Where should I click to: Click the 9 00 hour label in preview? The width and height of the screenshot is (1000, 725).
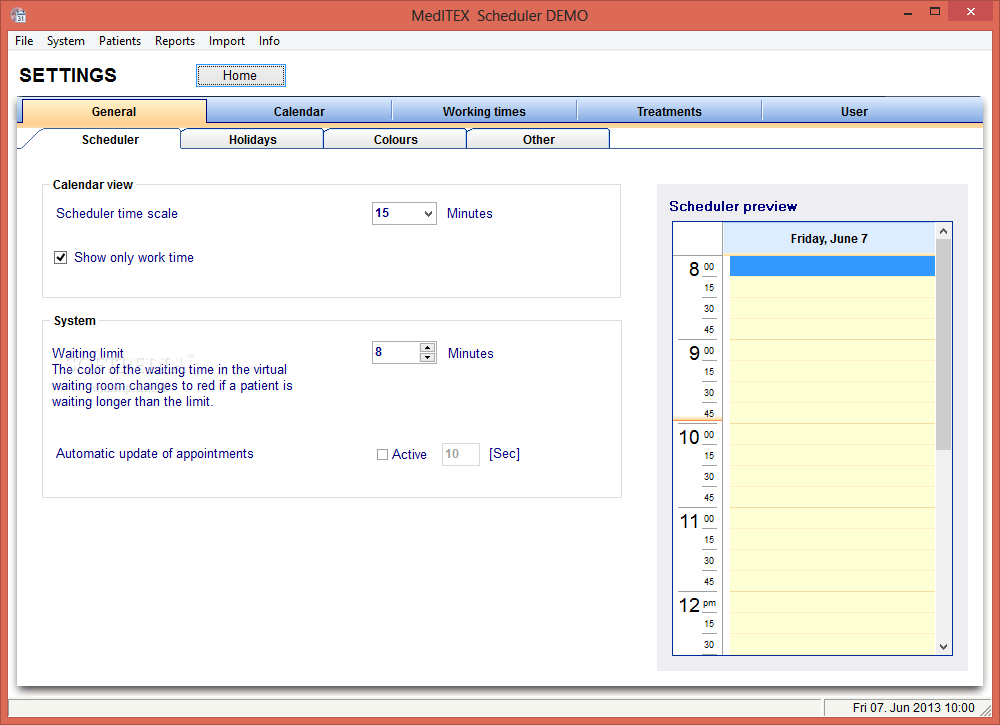[702, 352]
